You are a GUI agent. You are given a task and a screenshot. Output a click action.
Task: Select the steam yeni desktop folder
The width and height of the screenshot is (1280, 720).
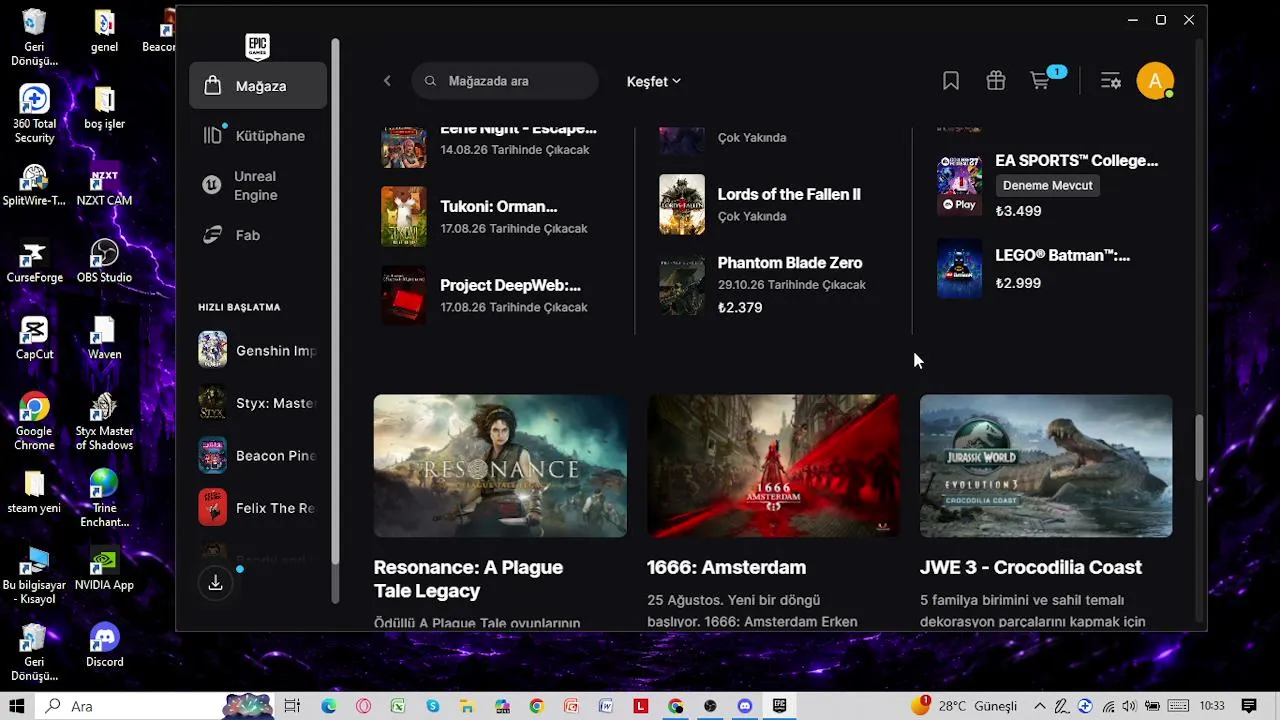[x=35, y=491]
